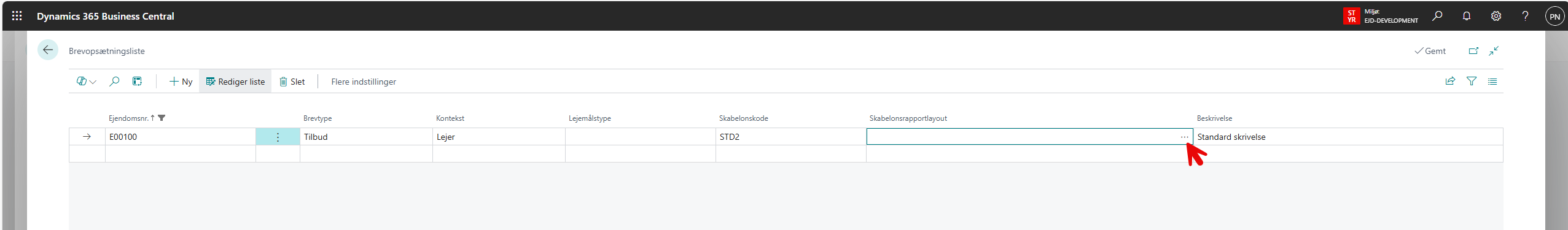Open the notifications bell
This screenshot has width=1568, height=230.
pyautogui.click(x=1467, y=16)
